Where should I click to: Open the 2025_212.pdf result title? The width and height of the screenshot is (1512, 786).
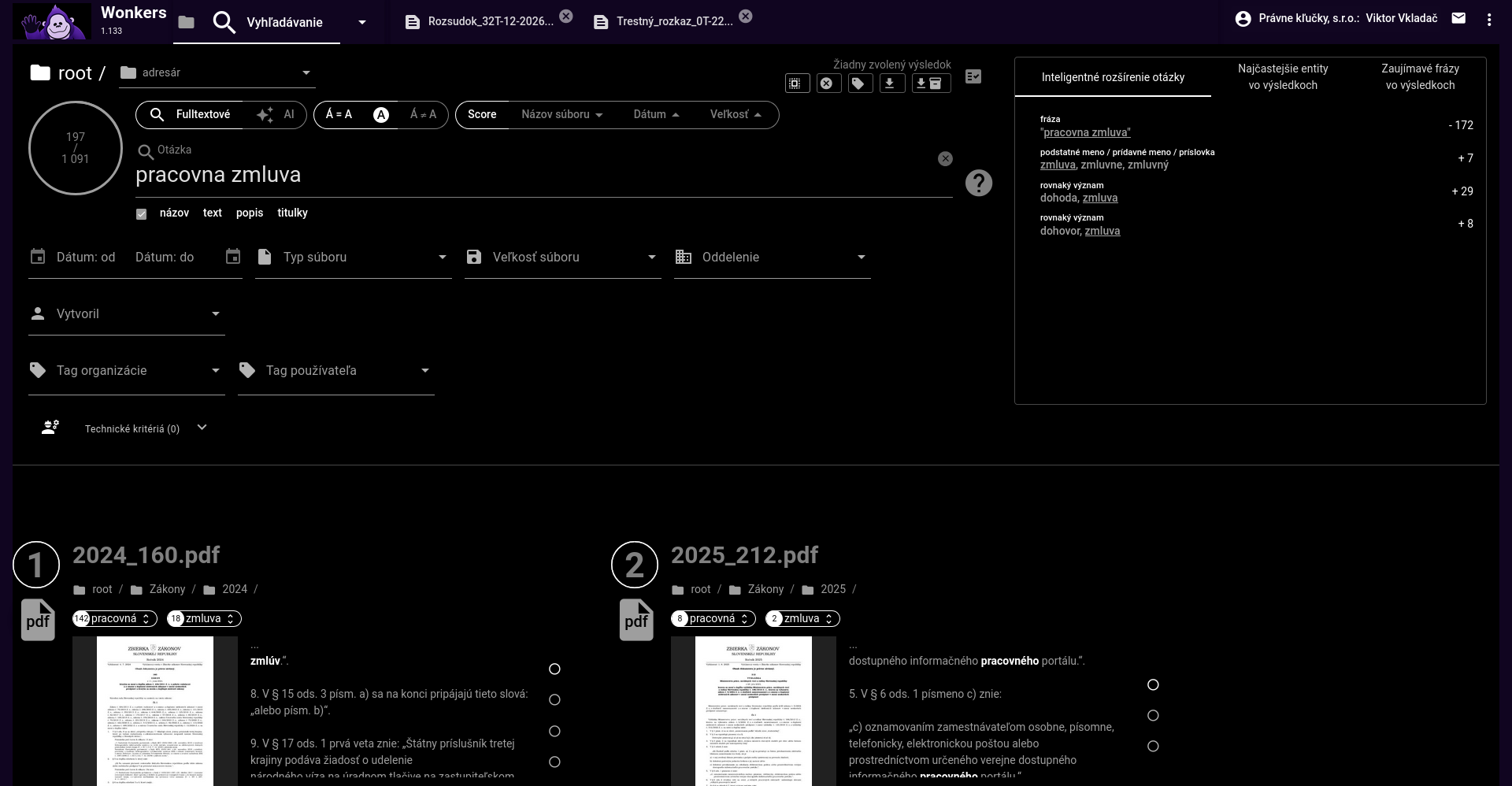click(x=744, y=555)
